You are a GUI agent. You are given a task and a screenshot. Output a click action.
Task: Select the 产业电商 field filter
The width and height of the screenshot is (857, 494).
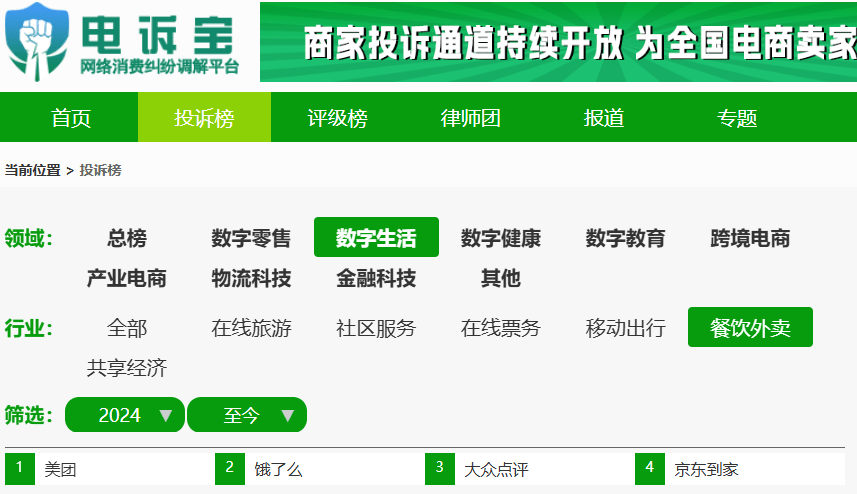[127, 278]
